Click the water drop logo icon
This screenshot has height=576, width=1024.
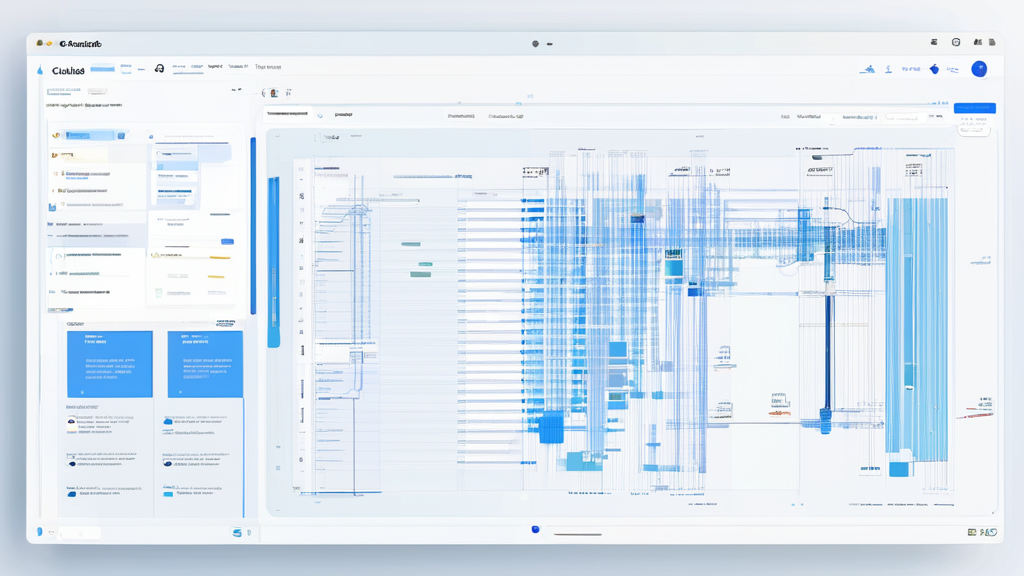click(x=40, y=70)
